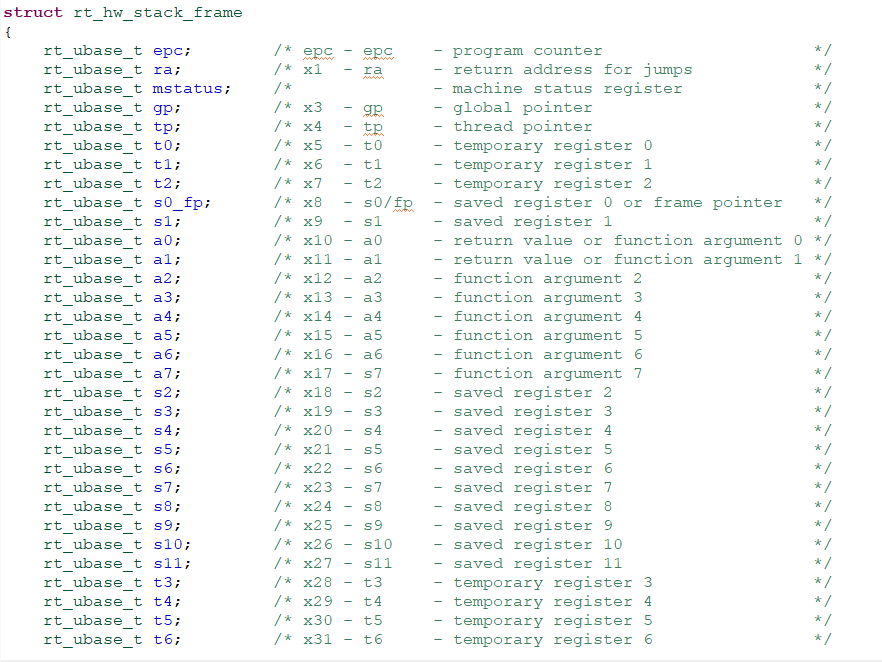
Task: Click 'return address for jumps' comment
Action: pos(573,70)
